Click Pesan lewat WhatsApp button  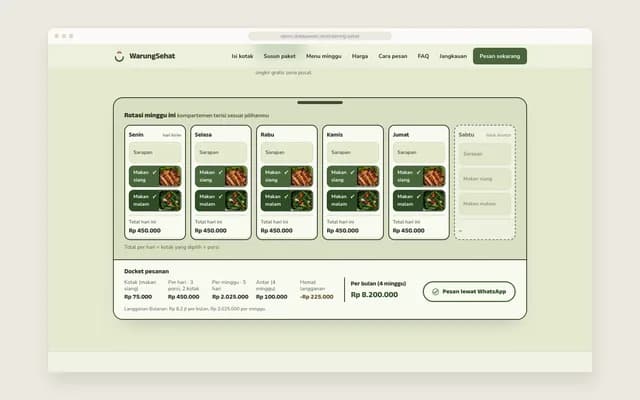(469, 291)
